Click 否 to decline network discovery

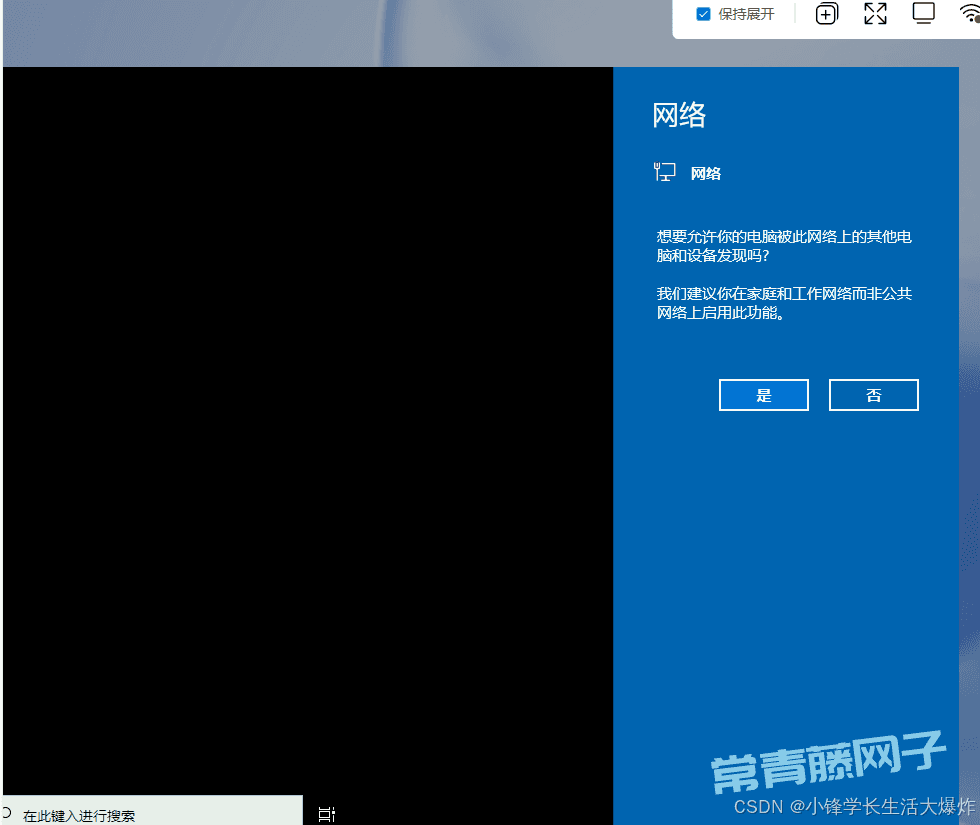tap(874, 395)
